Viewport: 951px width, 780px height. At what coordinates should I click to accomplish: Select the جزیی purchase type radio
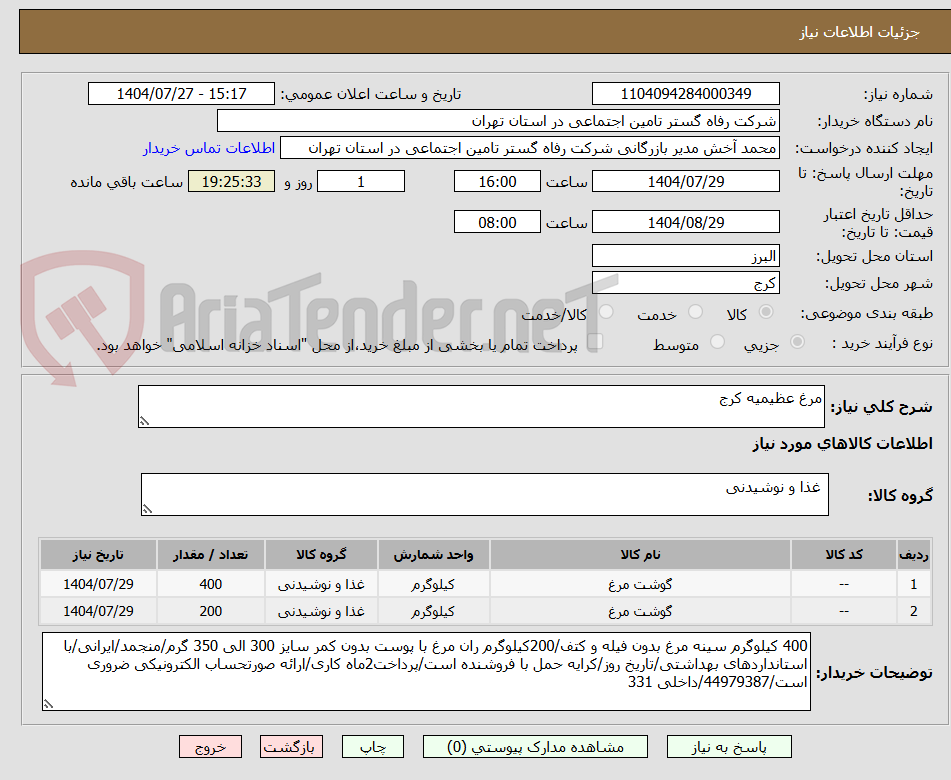pyautogui.click(x=798, y=342)
